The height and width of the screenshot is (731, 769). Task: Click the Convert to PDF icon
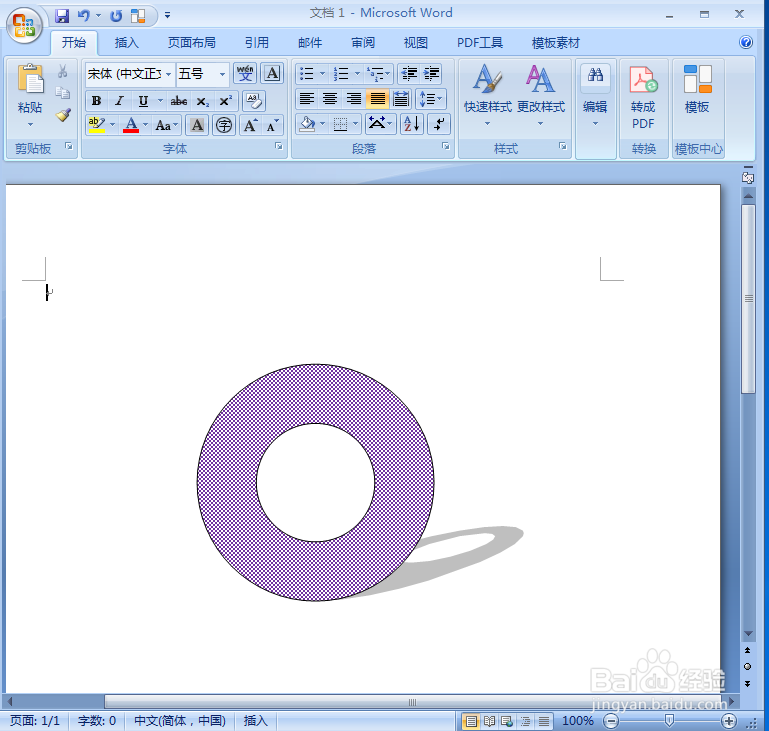pyautogui.click(x=643, y=80)
